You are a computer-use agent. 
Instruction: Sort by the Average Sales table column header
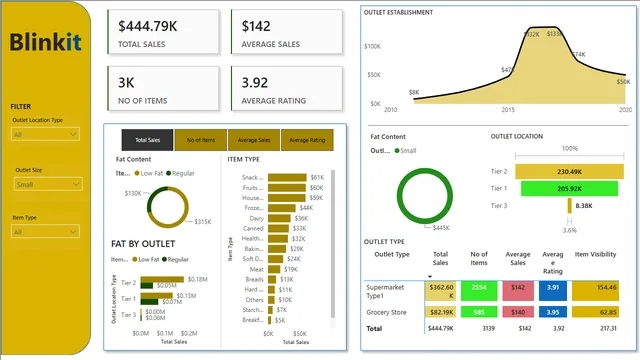(518, 258)
